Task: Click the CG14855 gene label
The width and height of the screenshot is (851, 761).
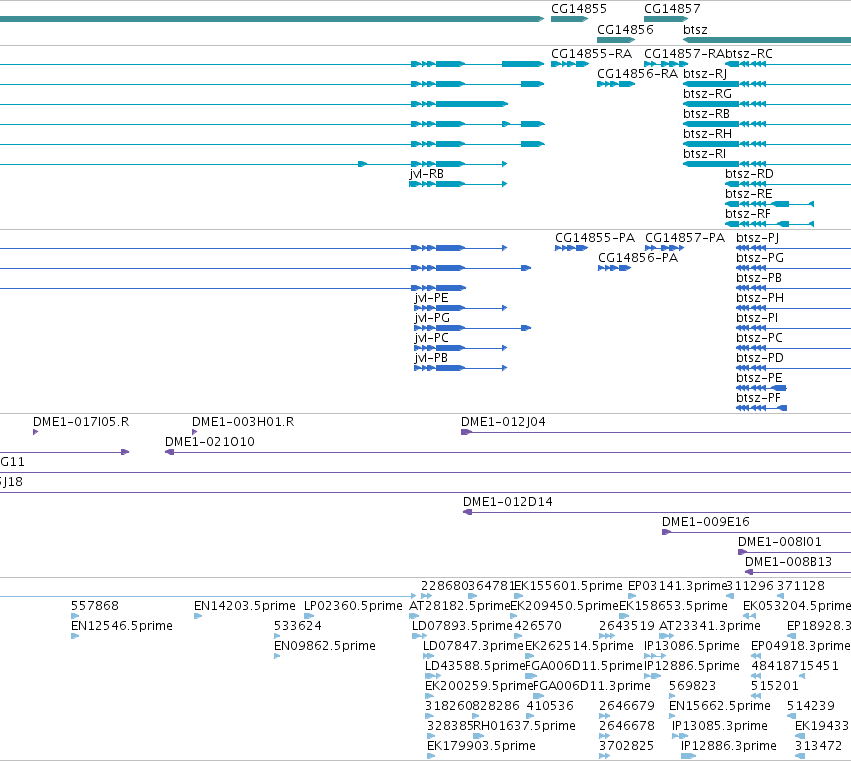Action: pos(579,9)
